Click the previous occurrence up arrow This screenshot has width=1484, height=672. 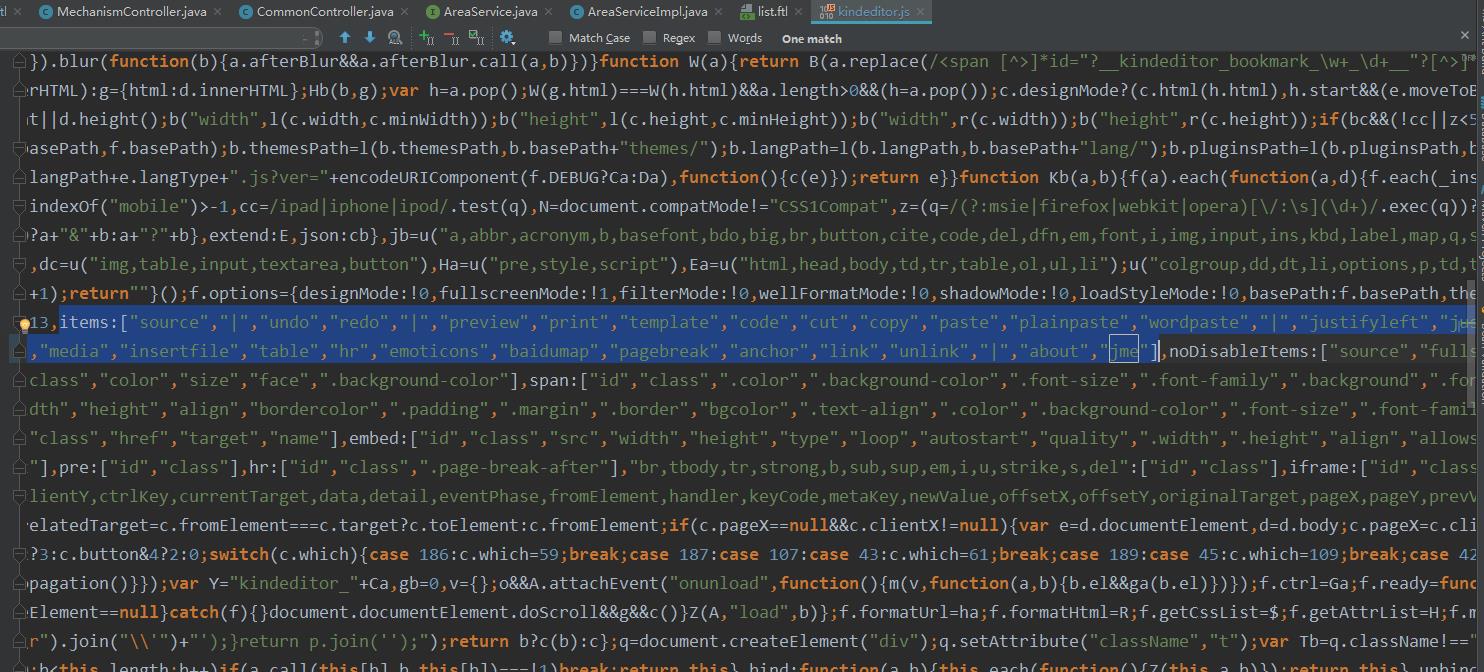coord(345,37)
